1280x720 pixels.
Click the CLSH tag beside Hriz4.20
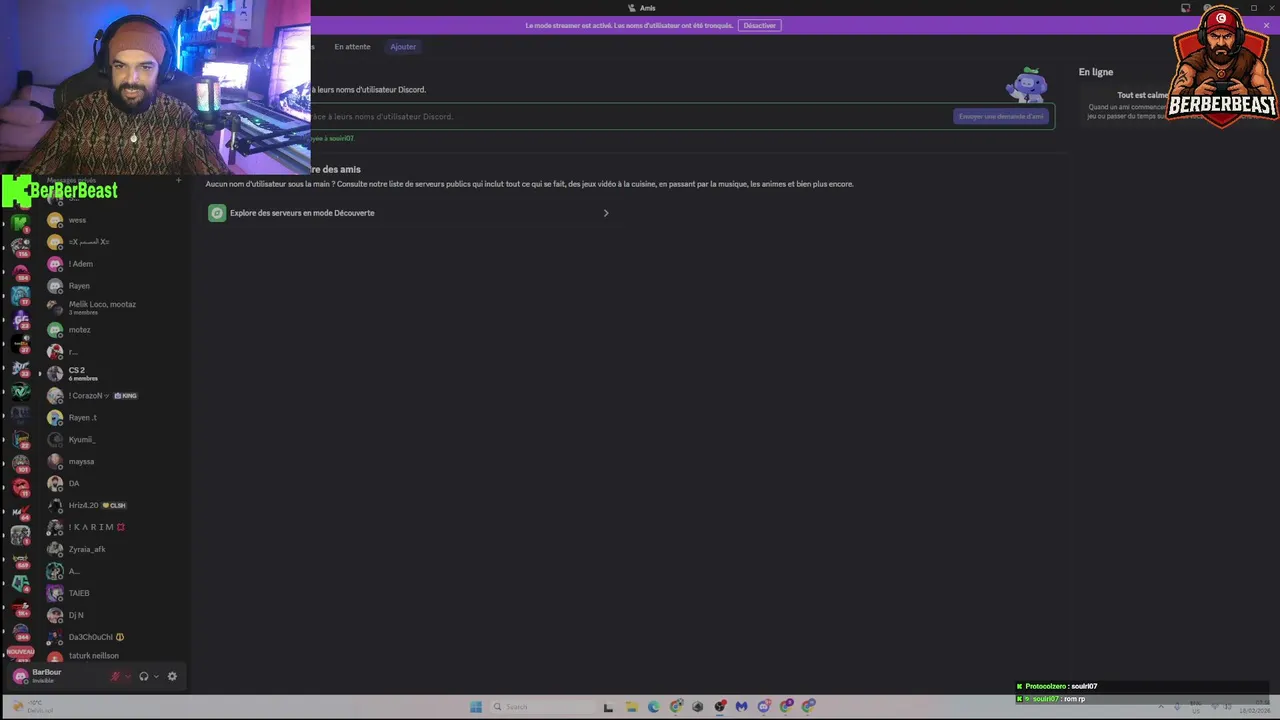(114, 506)
